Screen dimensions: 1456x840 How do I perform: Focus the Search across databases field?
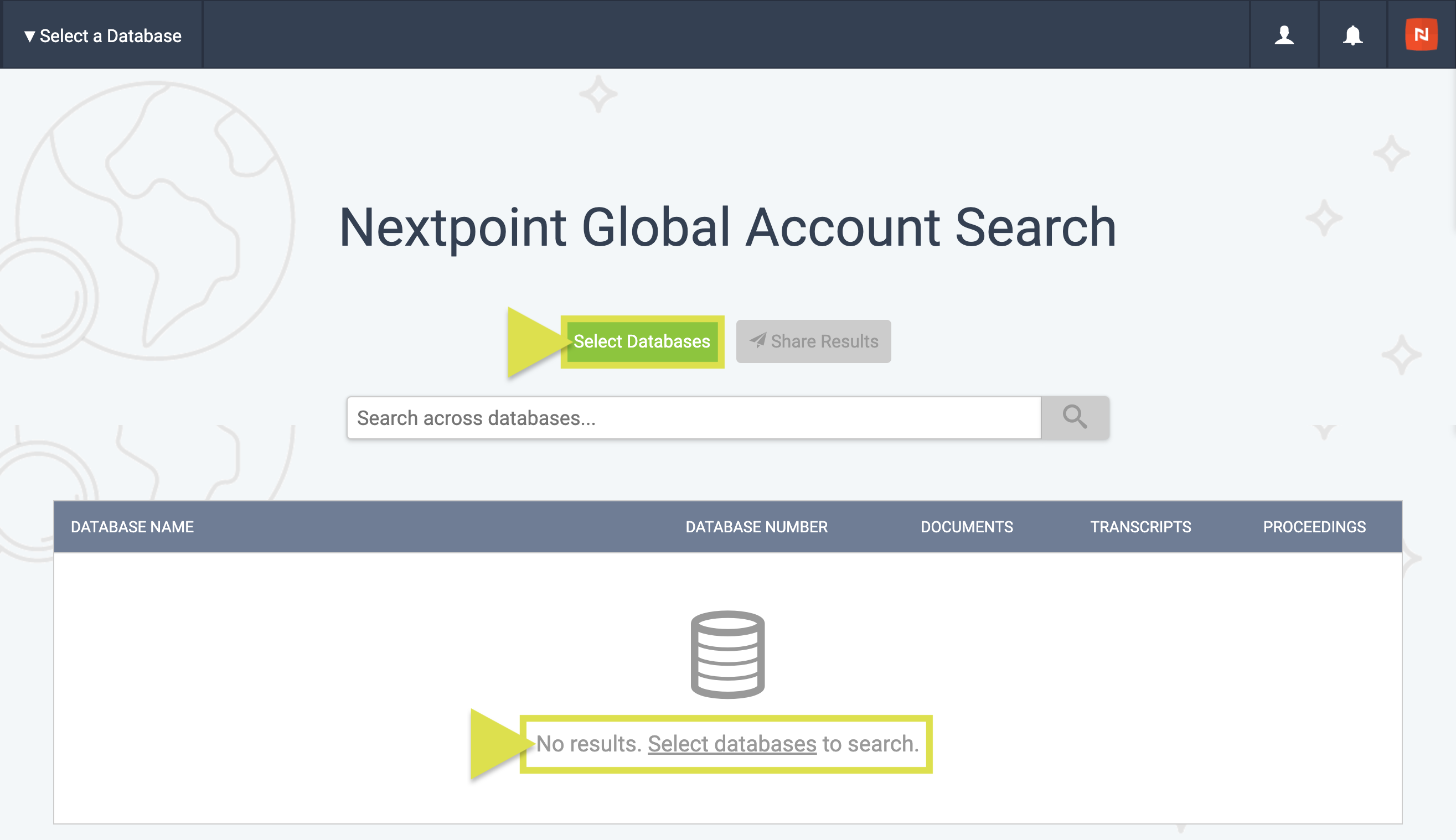click(x=694, y=418)
